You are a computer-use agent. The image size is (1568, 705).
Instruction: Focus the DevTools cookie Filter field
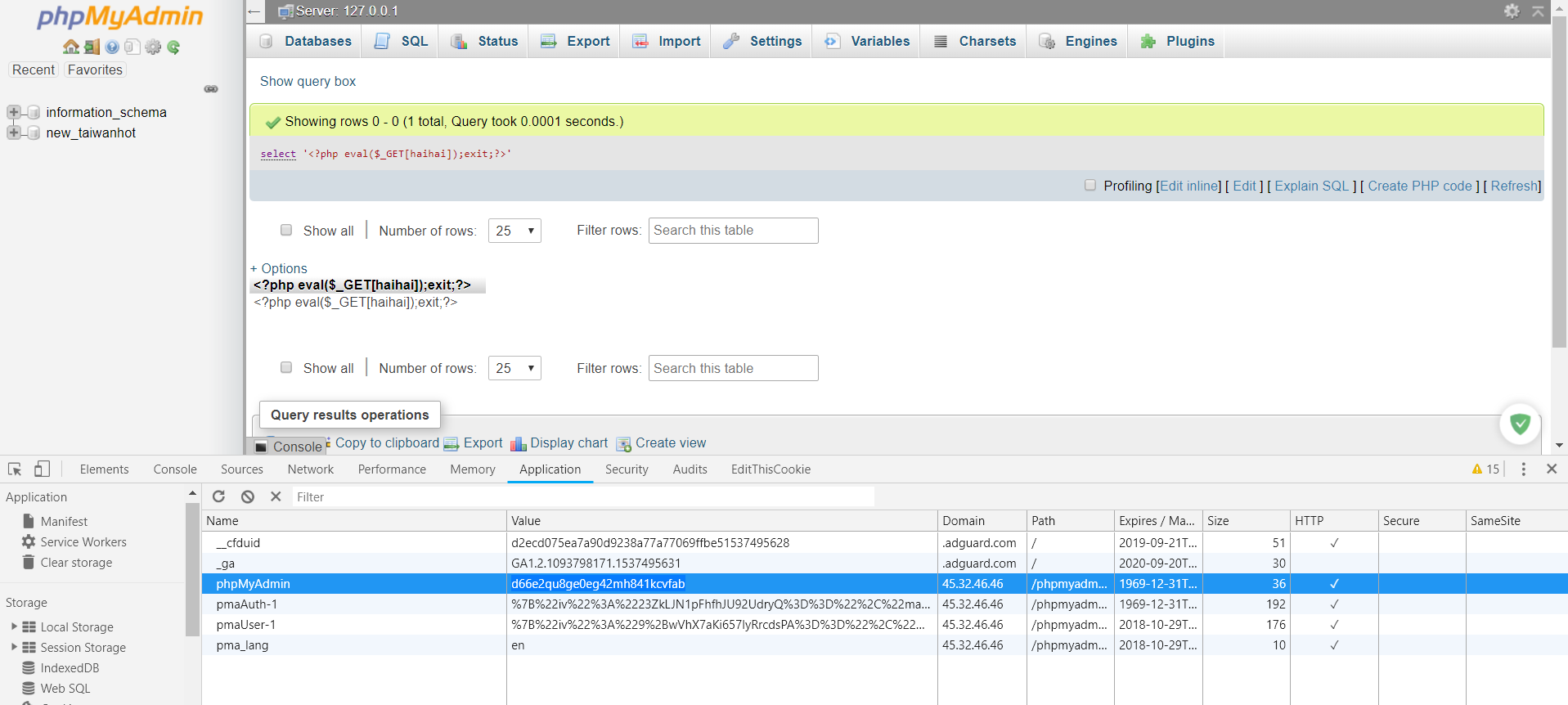pyautogui.click(x=583, y=496)
